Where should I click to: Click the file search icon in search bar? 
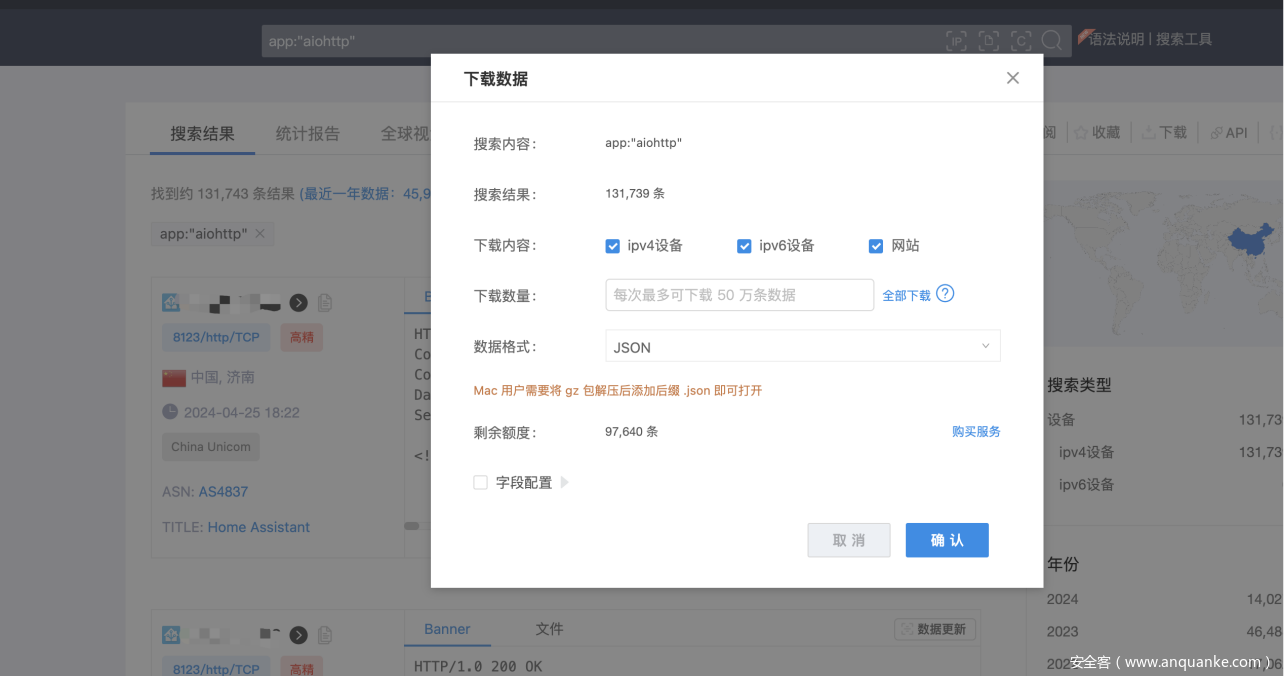989,41
